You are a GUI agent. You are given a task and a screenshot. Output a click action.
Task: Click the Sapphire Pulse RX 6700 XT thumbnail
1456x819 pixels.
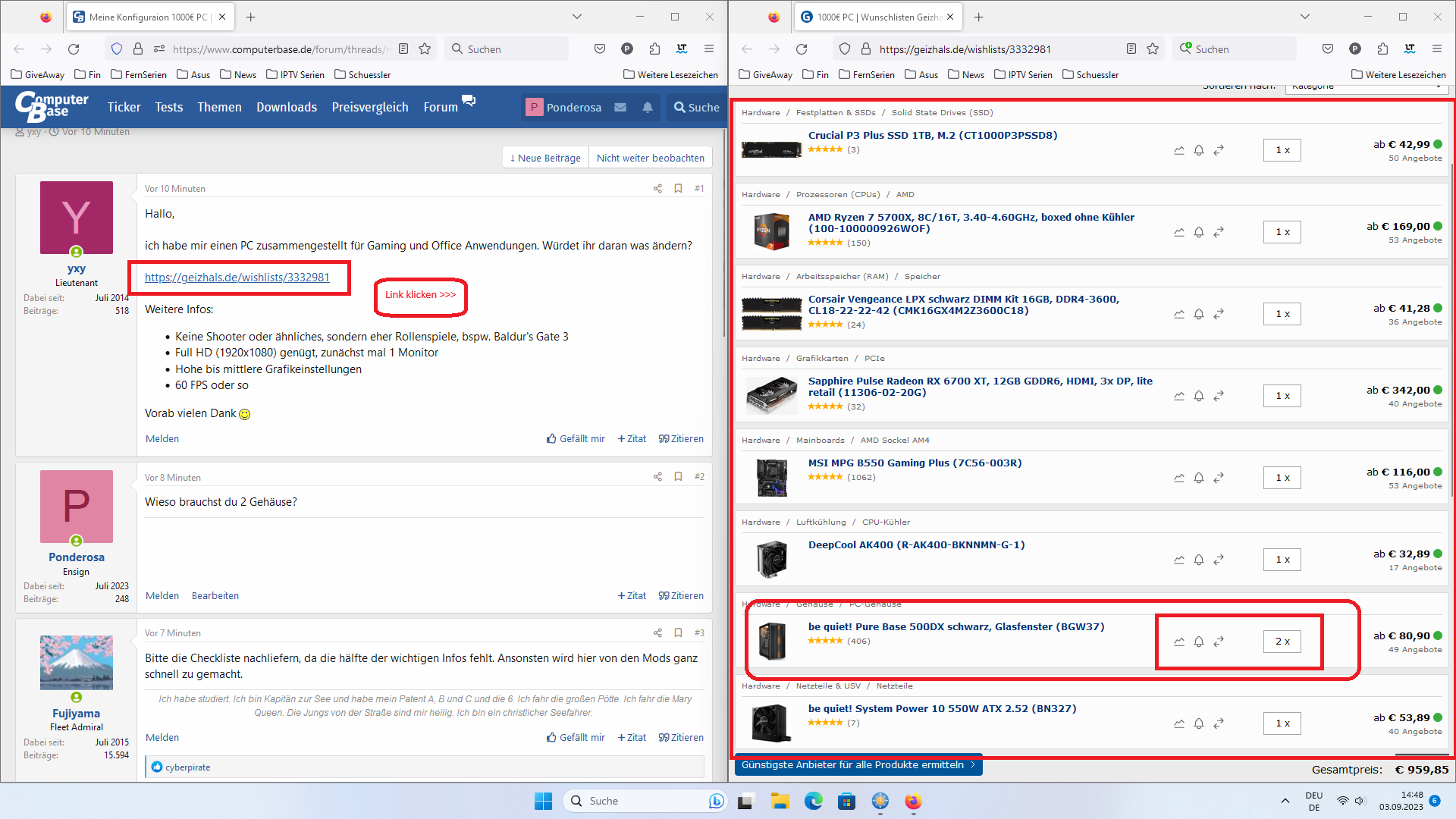point(771,396)
